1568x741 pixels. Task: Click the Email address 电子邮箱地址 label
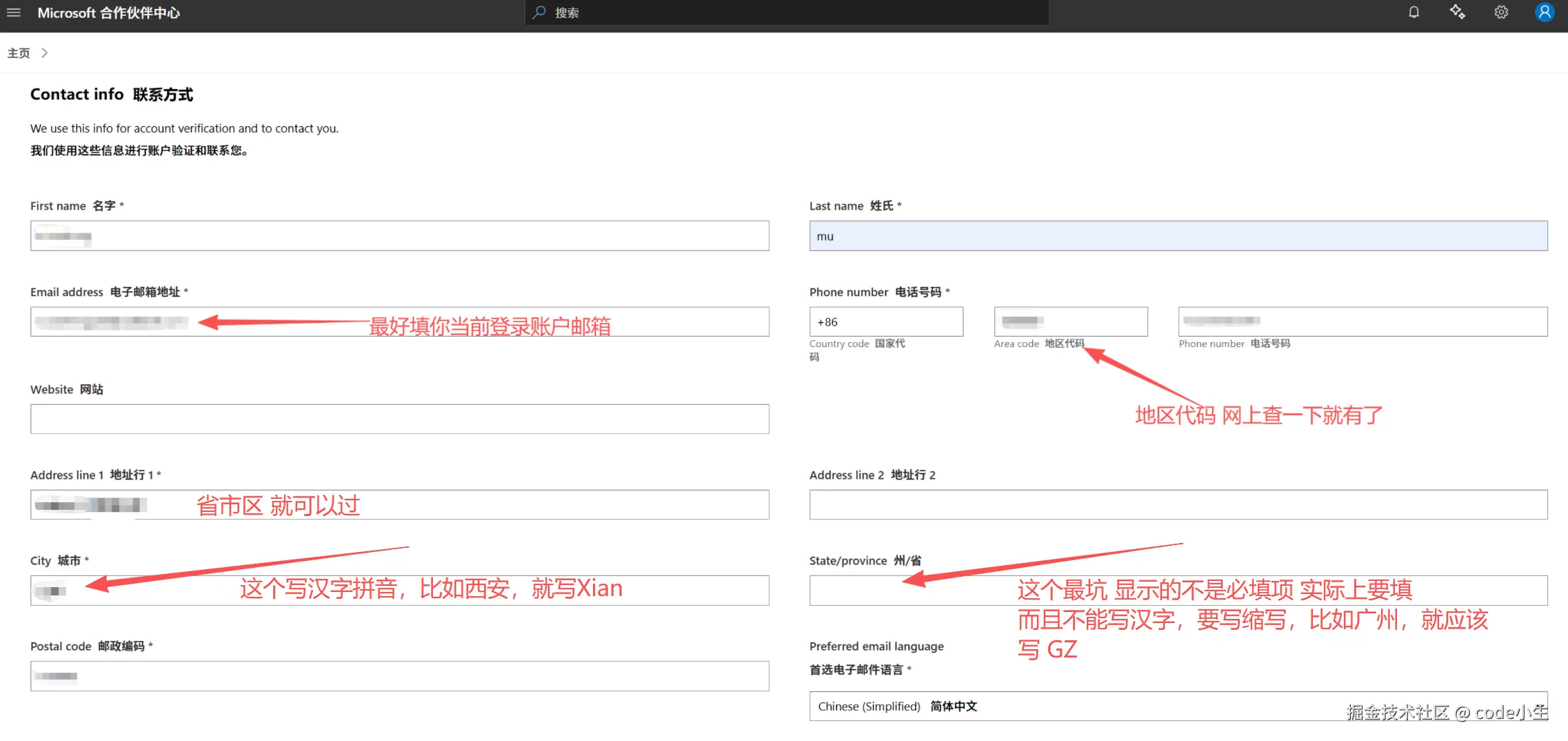coord(109,292)
